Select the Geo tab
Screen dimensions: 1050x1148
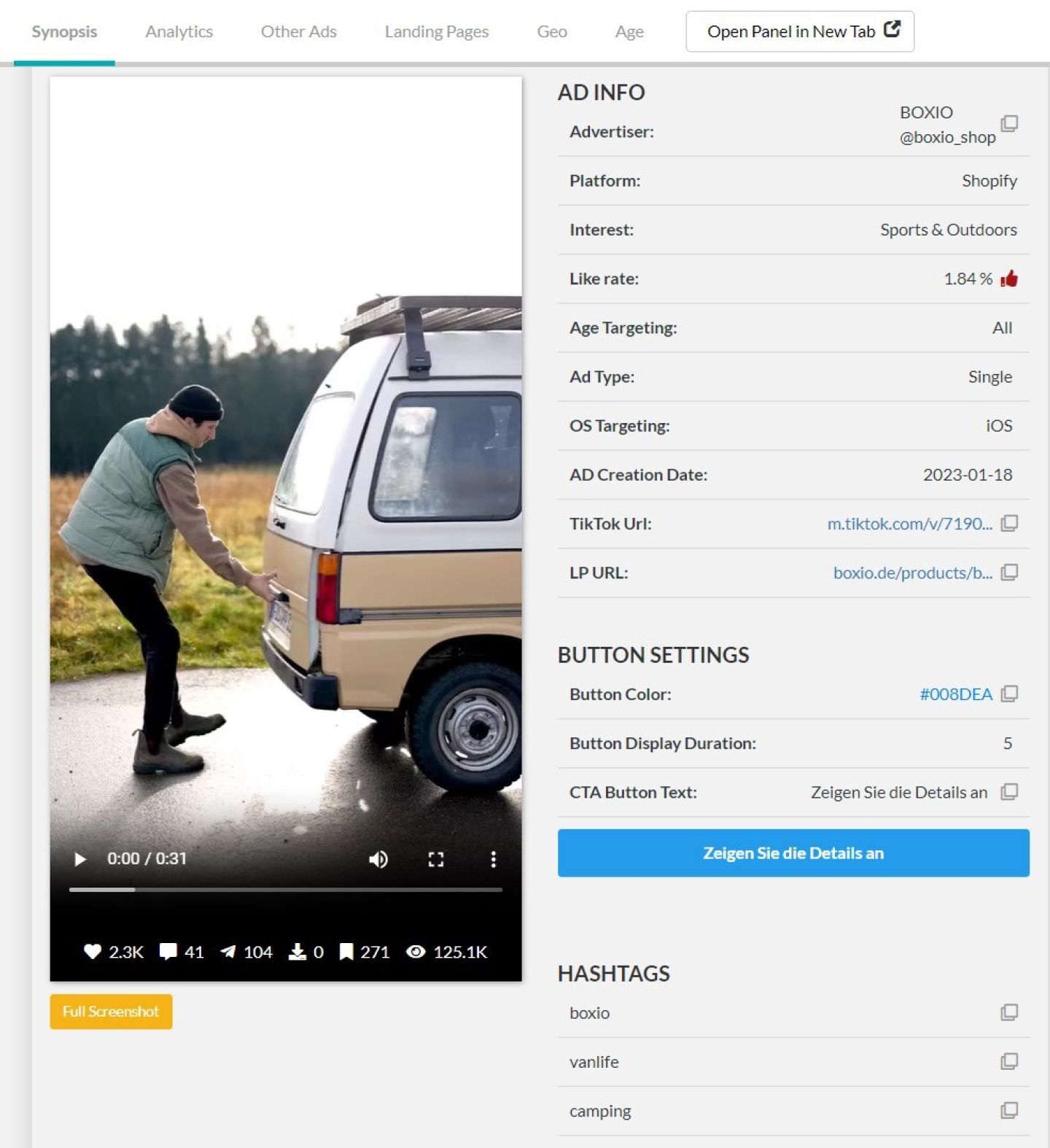pos(551,31)
